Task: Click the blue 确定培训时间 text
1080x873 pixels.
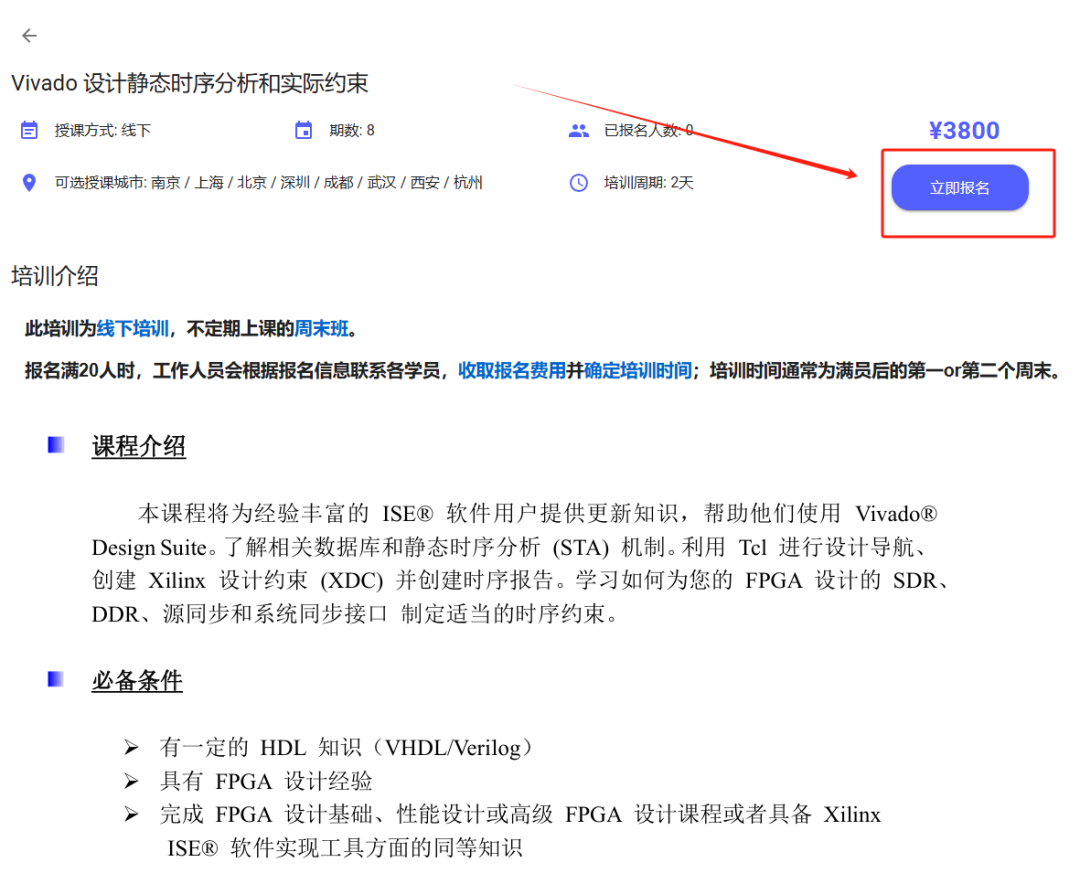Action: pyautogui.click(x=638, y=371)
